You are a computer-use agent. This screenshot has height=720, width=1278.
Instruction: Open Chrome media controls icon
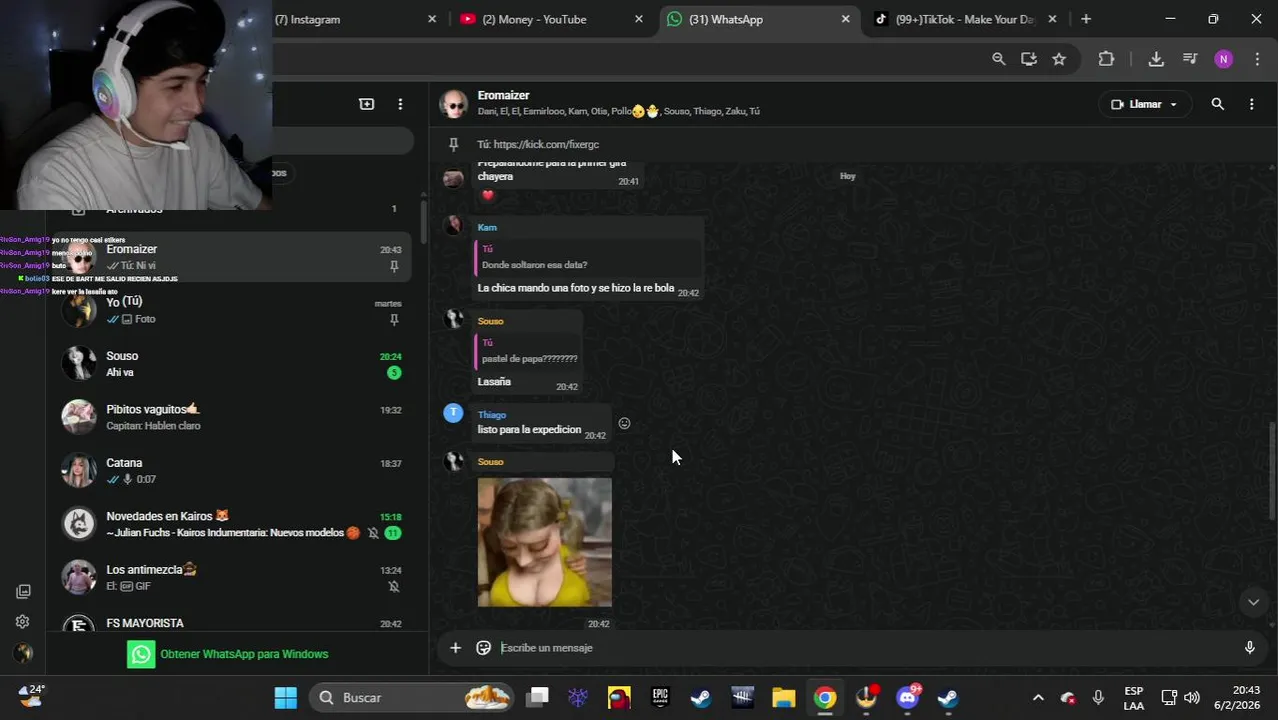pos(1190,59)
